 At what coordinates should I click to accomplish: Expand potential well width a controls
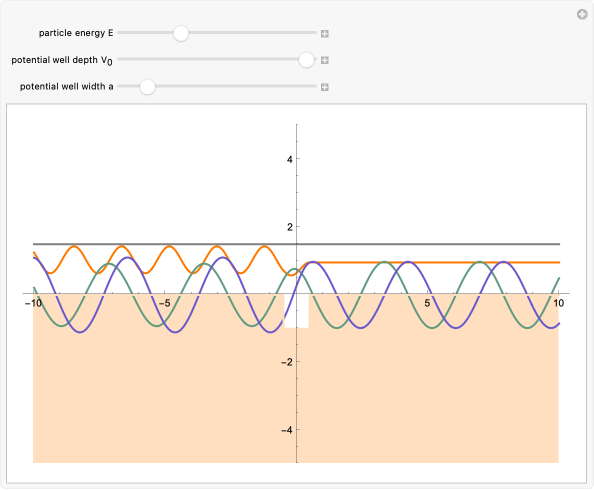click(325, 87)
